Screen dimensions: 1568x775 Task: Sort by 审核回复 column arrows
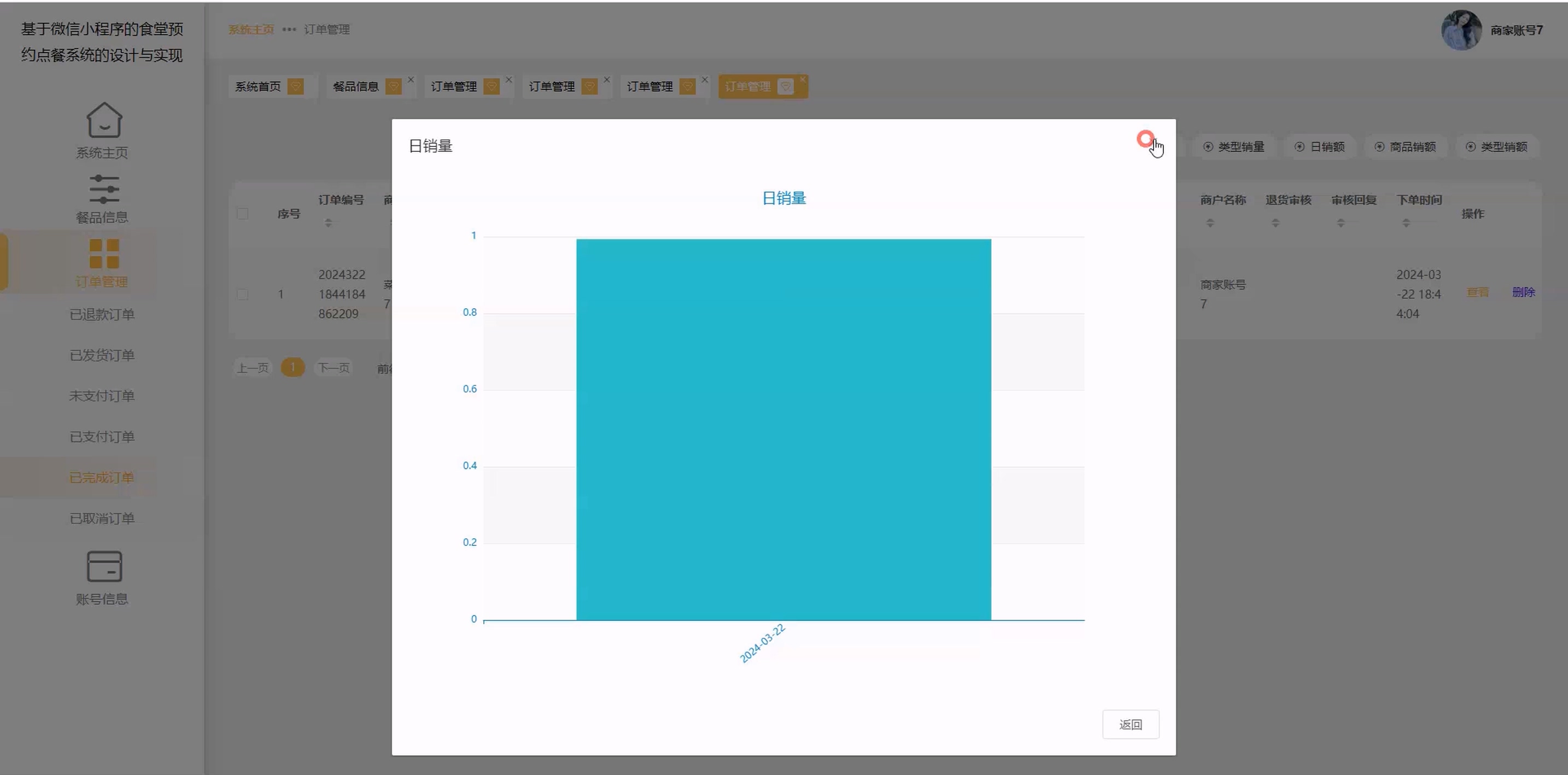tap(1341, 222)
